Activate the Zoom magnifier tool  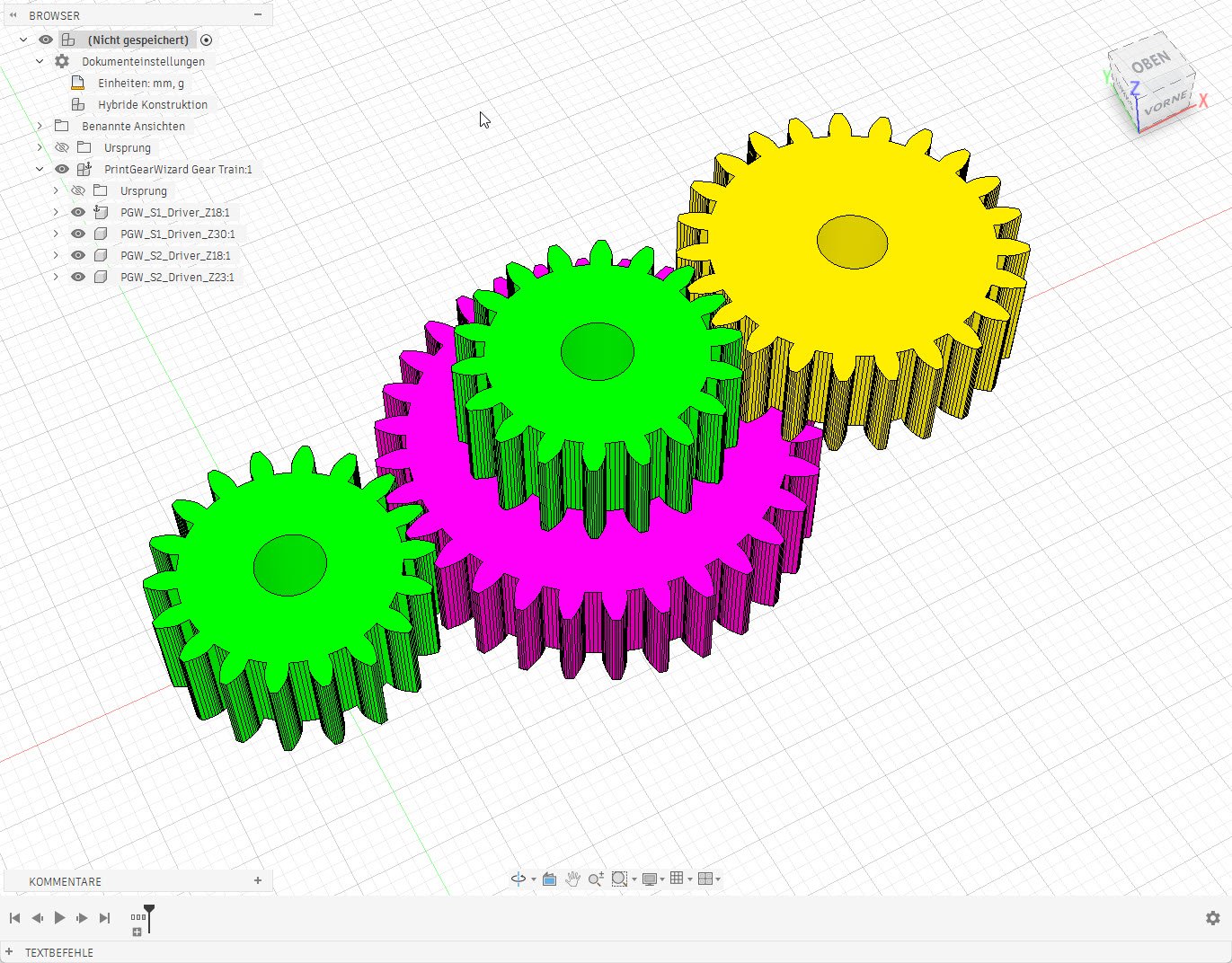pos(596,879)
